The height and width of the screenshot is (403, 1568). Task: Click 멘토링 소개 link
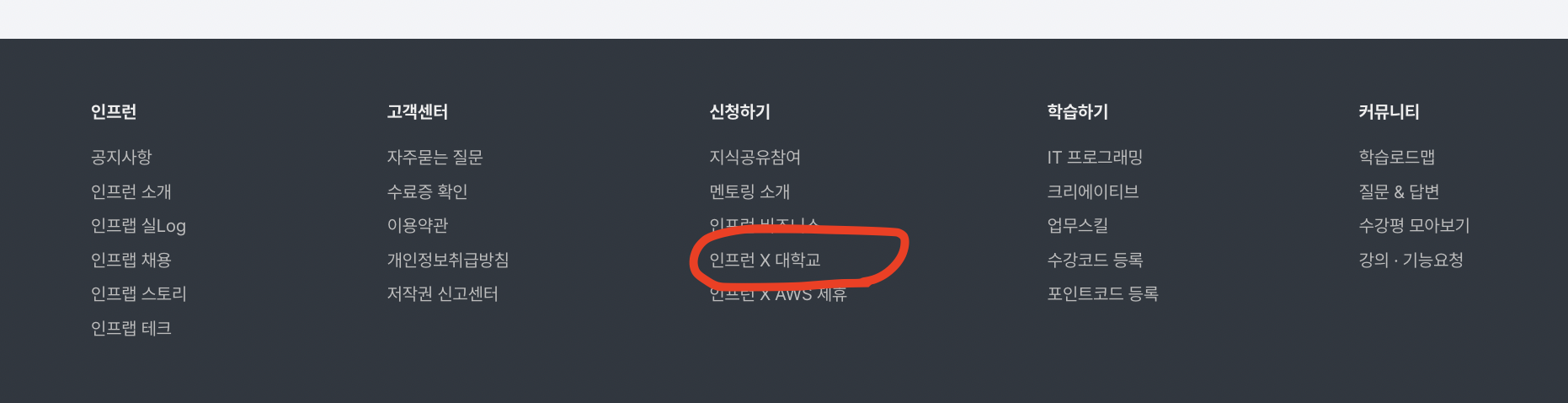coord(749,191)
